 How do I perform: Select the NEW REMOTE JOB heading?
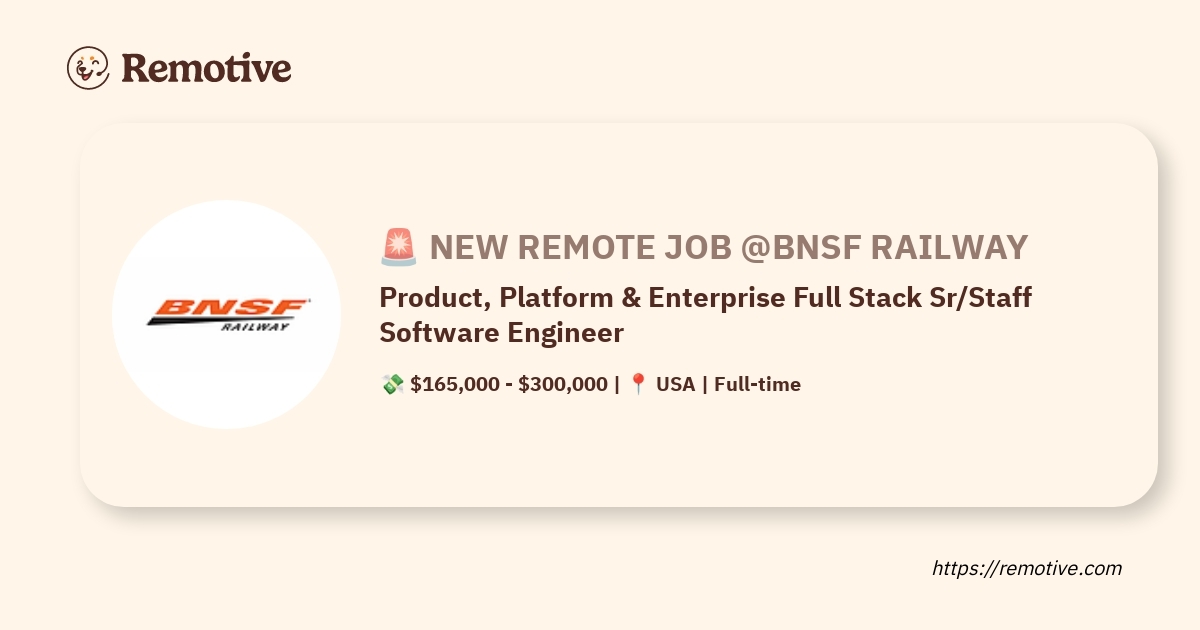[x=581, y=247]
